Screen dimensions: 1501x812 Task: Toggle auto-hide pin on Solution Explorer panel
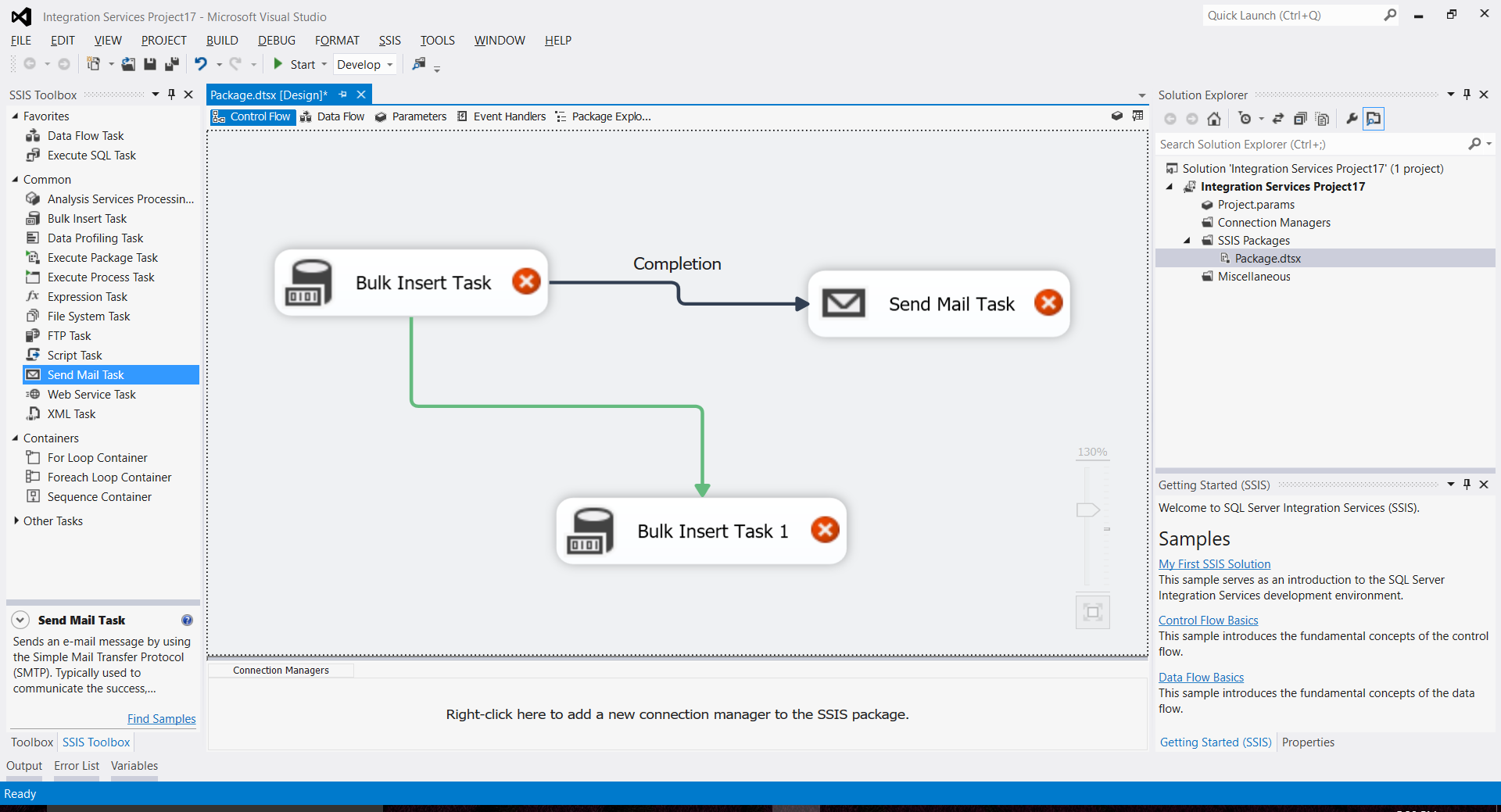tap(1467, 95)
